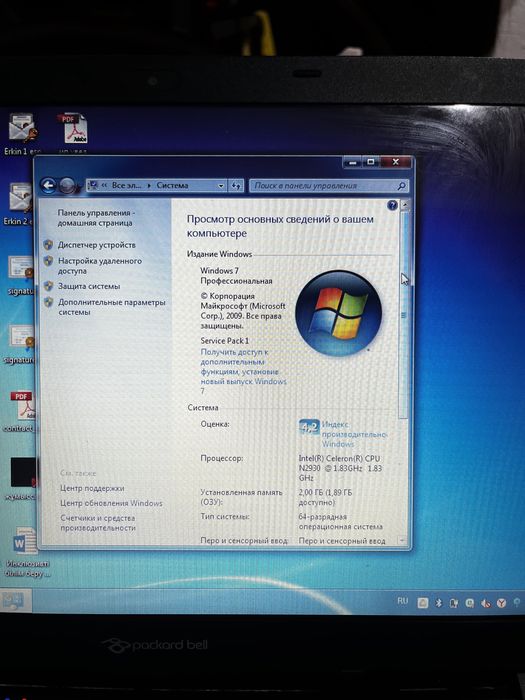Click the scrollbar down arrow in System window
The image size is (525, 700).
coord(403,541)
